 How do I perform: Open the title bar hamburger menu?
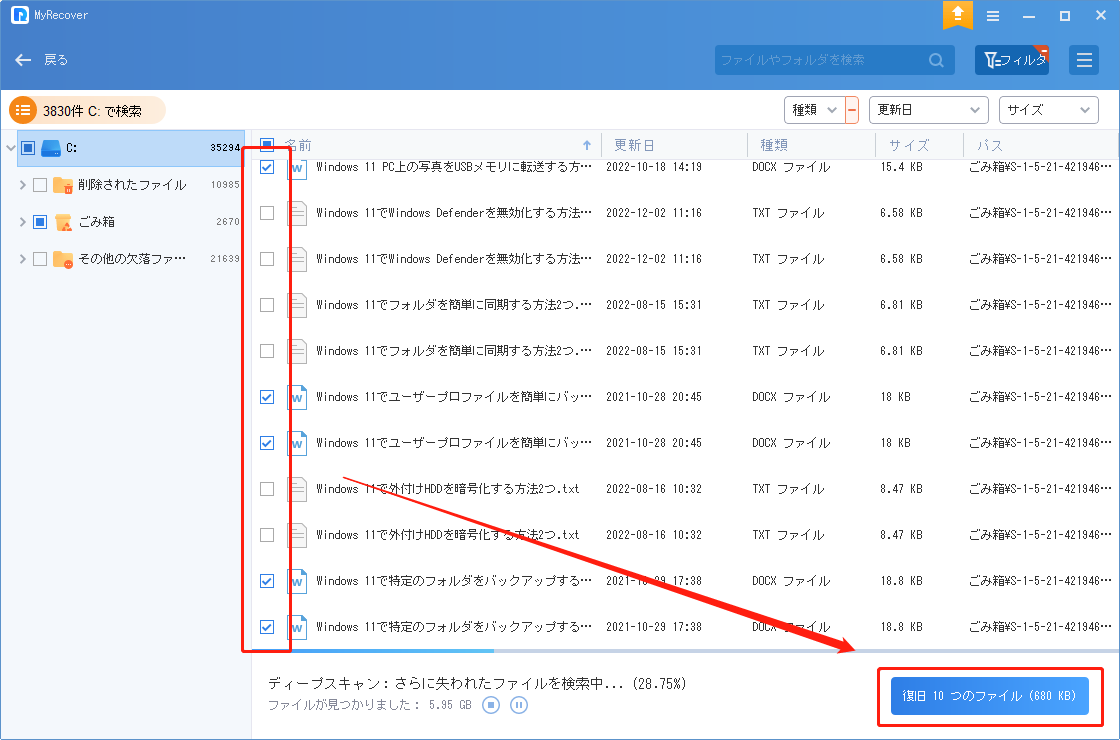pos(993,16)
